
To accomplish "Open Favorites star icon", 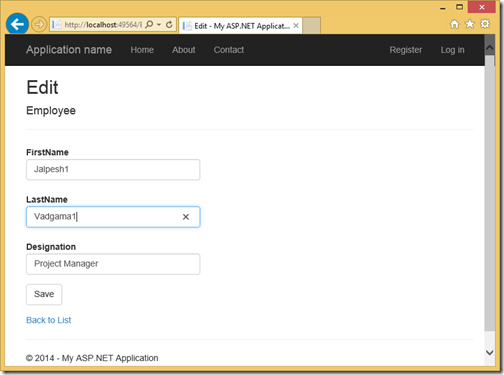I will point(470,24).
